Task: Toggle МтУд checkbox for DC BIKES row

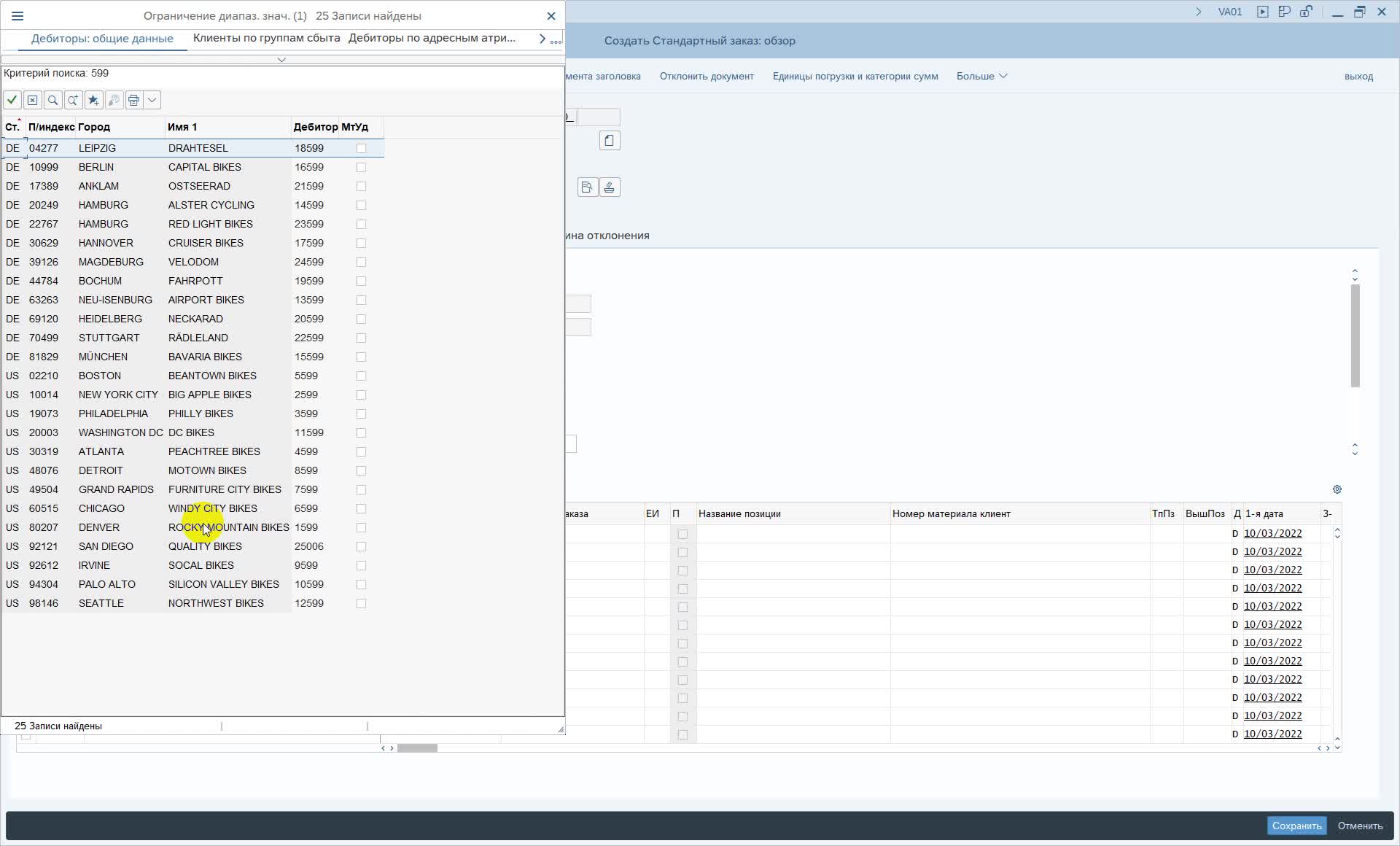Action: (361, 432)
